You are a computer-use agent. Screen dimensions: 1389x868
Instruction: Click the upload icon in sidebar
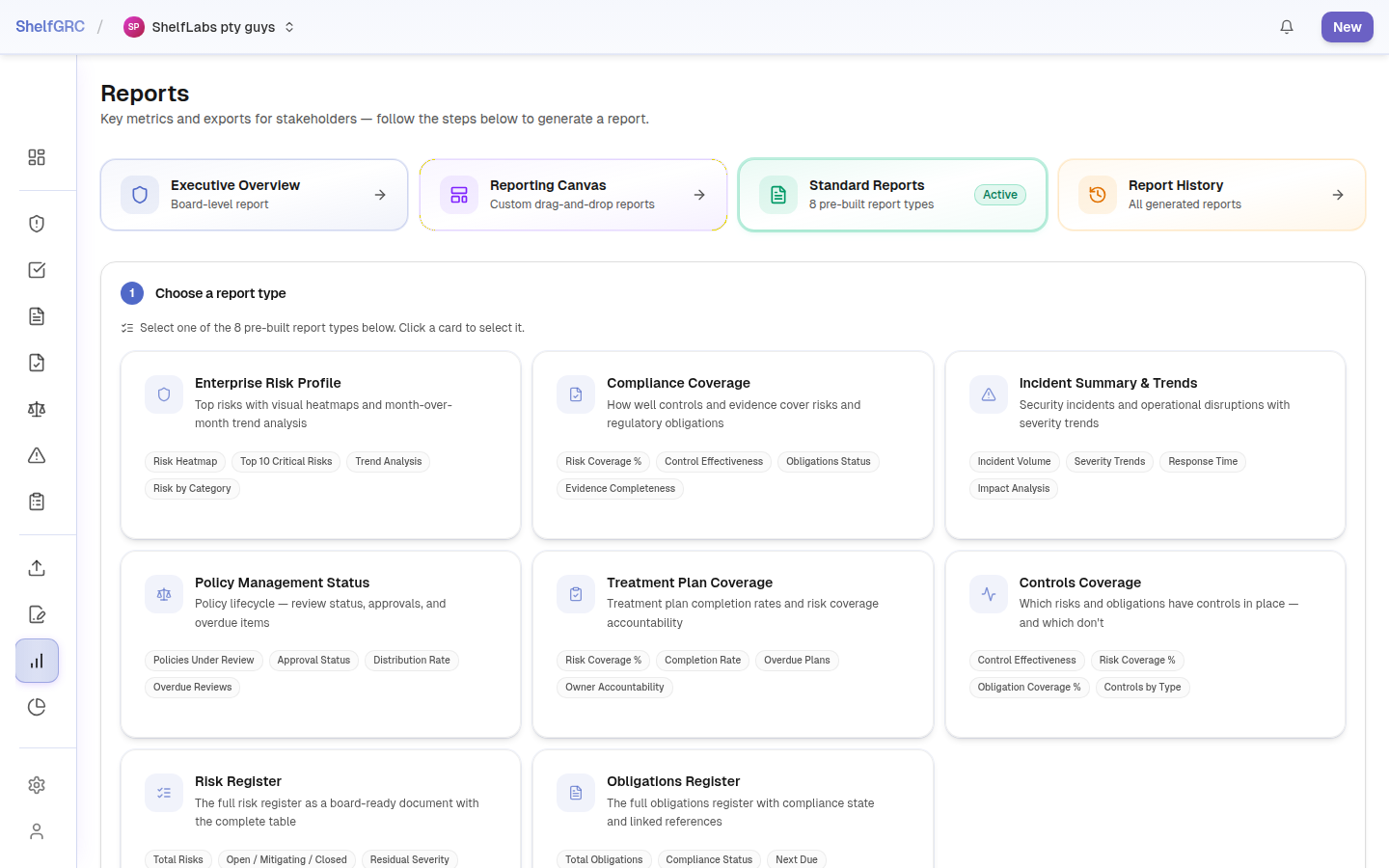coord(37,568)
